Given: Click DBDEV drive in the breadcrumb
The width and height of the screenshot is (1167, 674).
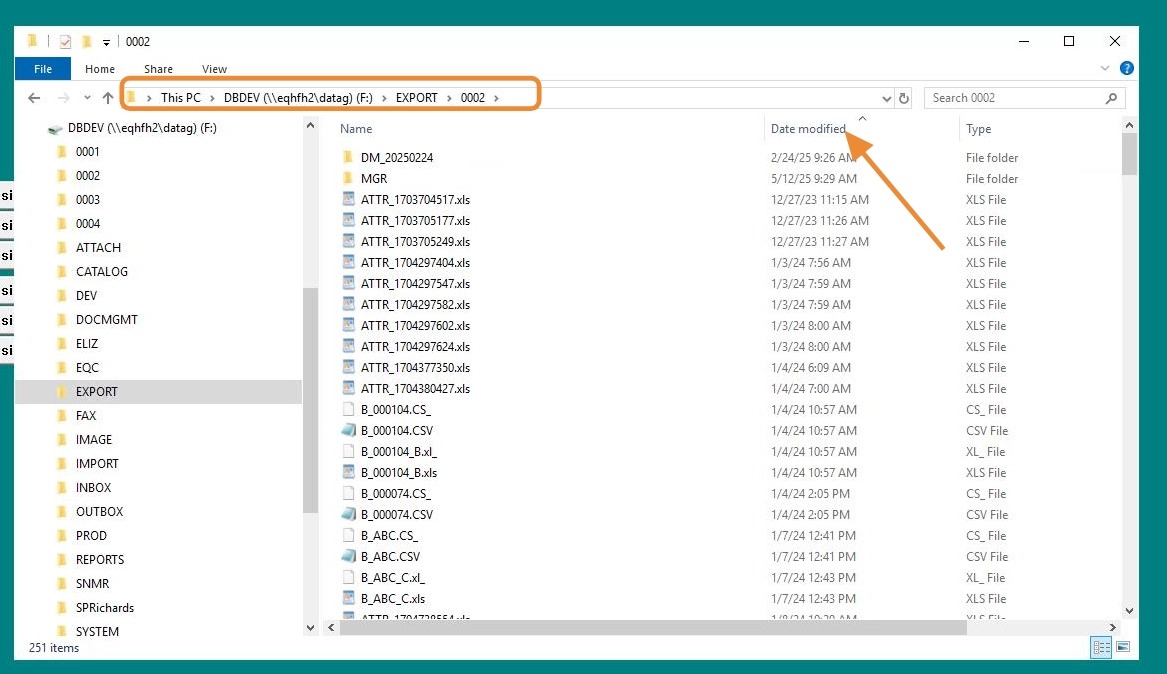Looking at the screenshot, I should coord(298,97).
